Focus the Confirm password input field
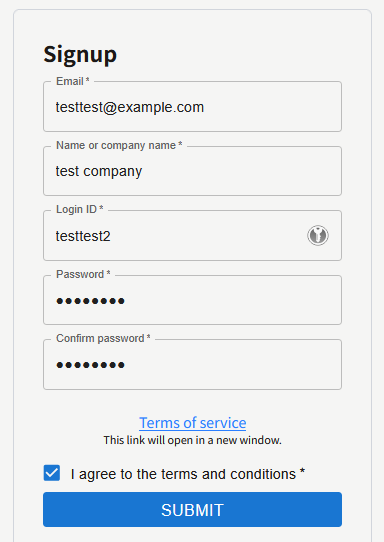Viewport: 384px width, 542px height. tap(193, 365)
